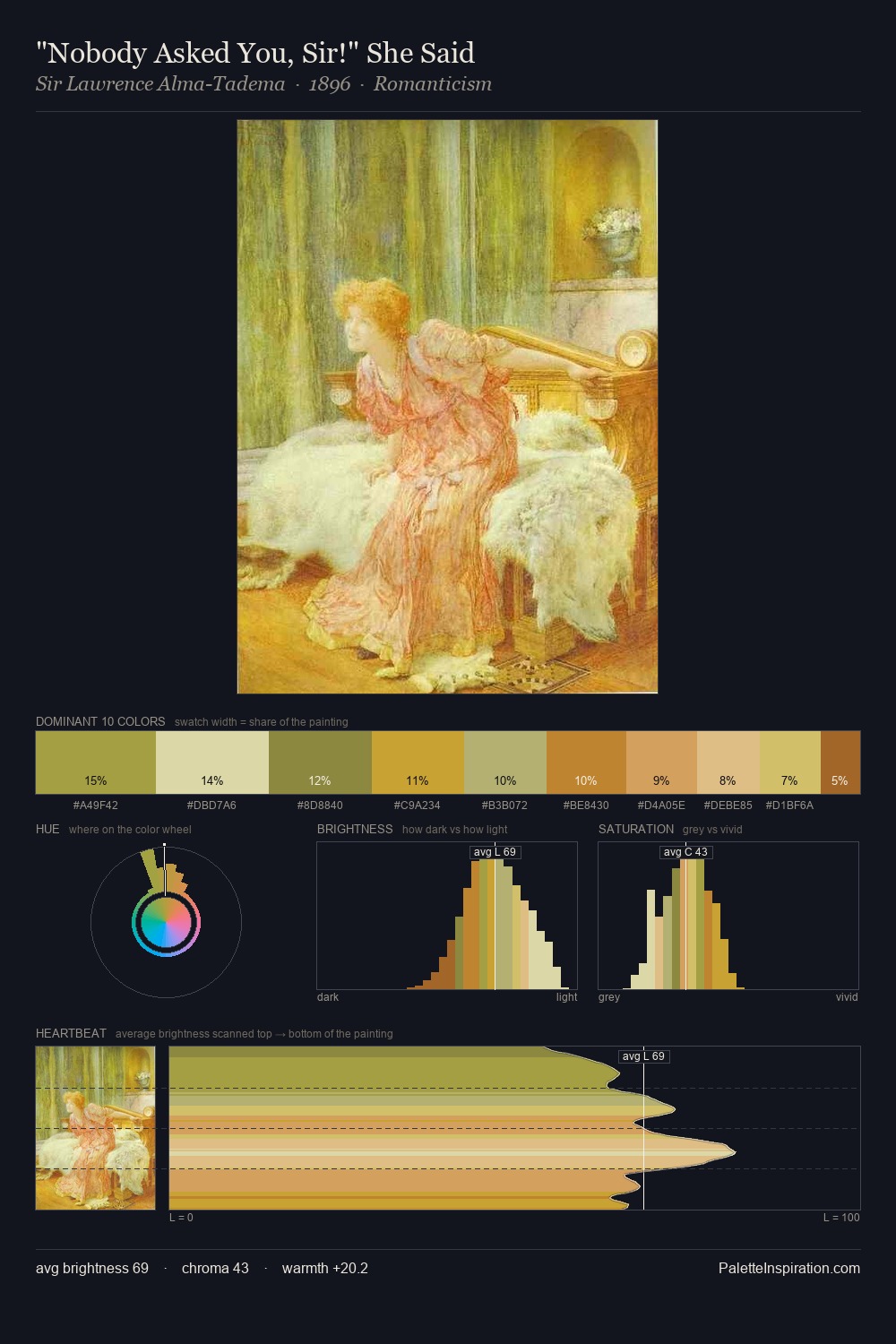Click the 'grey' axis label
Screen dimensions: 896x1344
pos(609,997)
